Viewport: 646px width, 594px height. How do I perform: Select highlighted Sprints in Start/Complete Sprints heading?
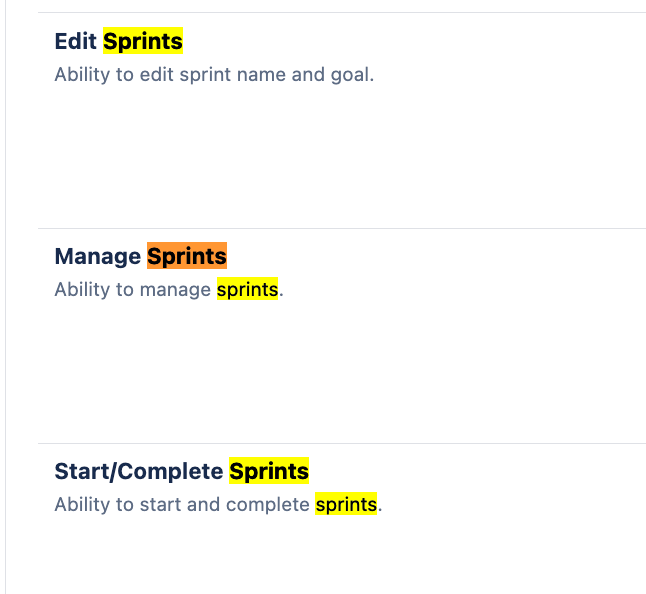tap(269, 471)
